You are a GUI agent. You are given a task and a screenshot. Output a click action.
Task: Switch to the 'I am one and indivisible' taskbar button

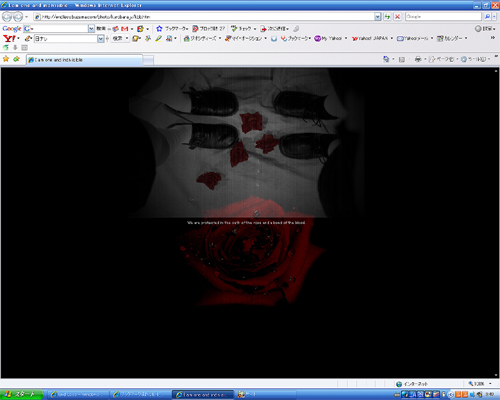point(203,395)
